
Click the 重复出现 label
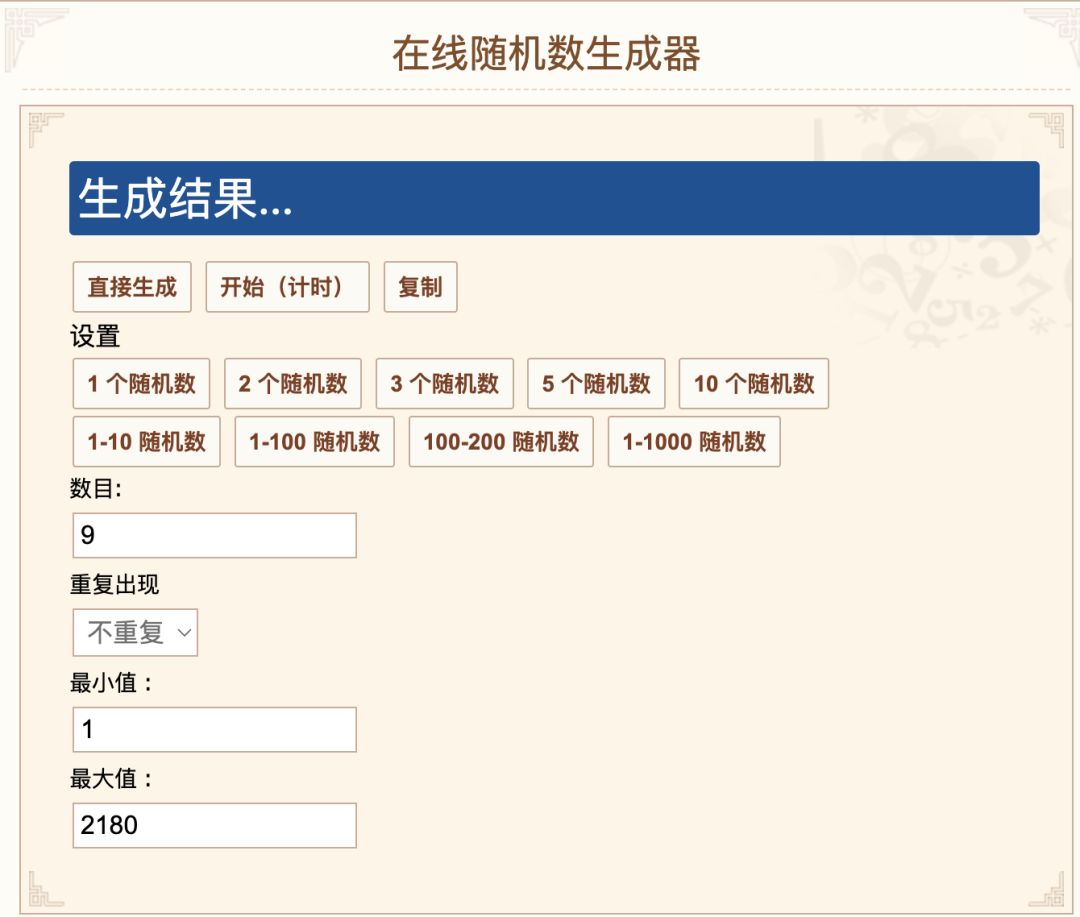114,584
